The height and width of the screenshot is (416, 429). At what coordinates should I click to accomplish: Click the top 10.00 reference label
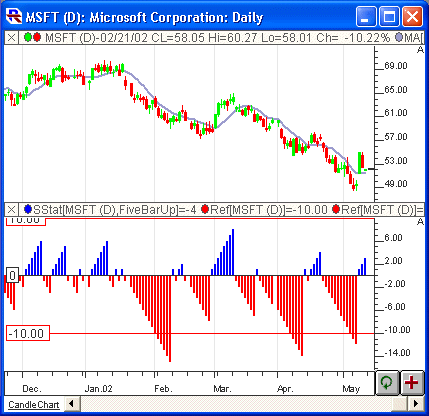click(26, 221)
